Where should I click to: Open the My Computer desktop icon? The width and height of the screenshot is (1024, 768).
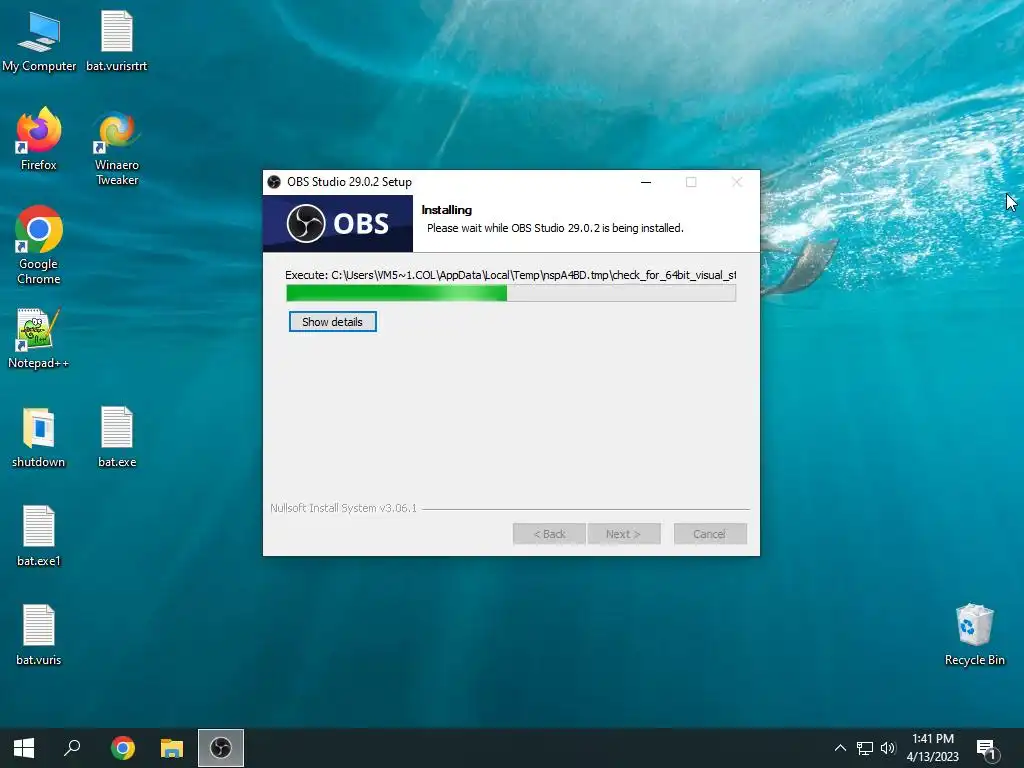point(39,41)
